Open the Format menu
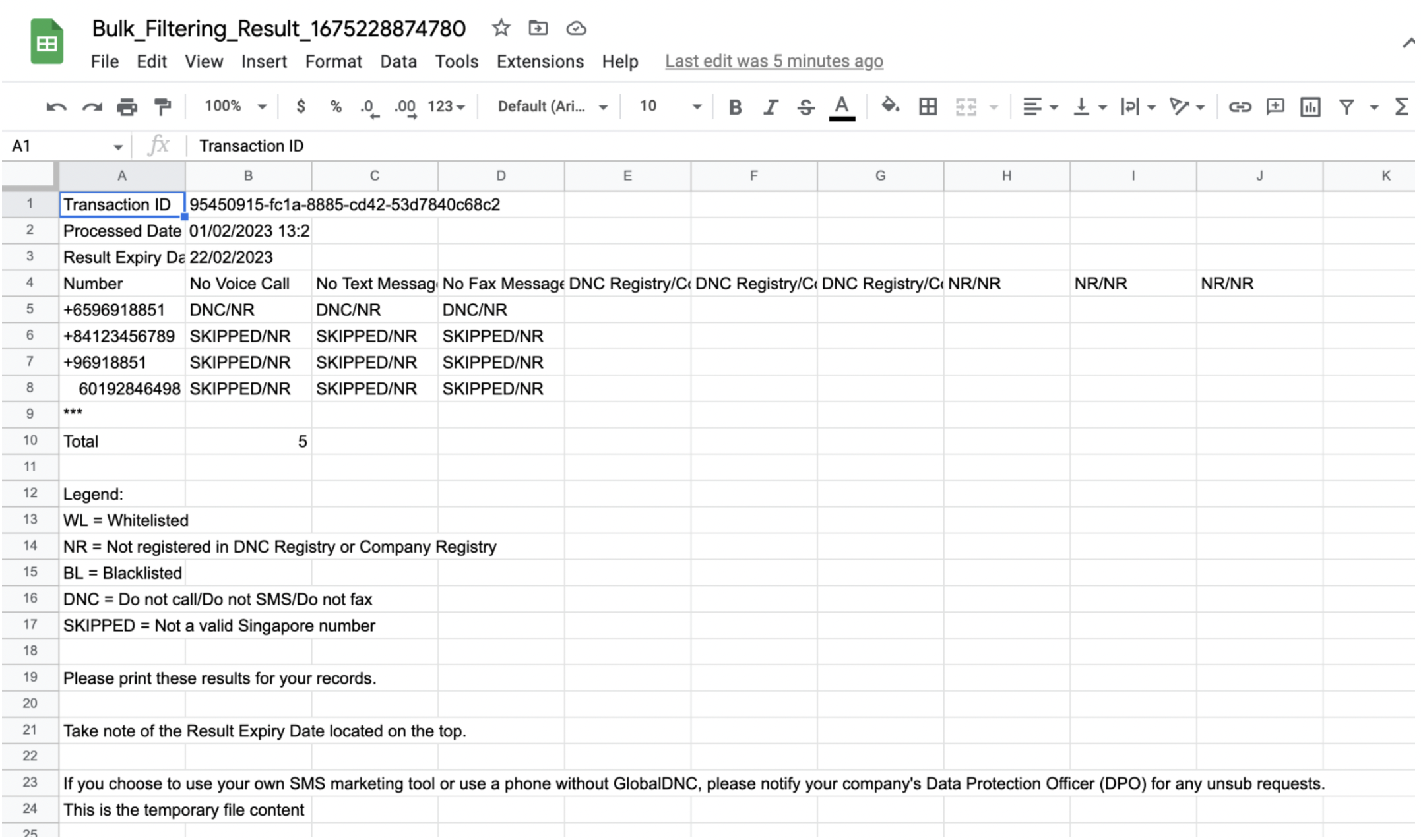 click(334, 61)
